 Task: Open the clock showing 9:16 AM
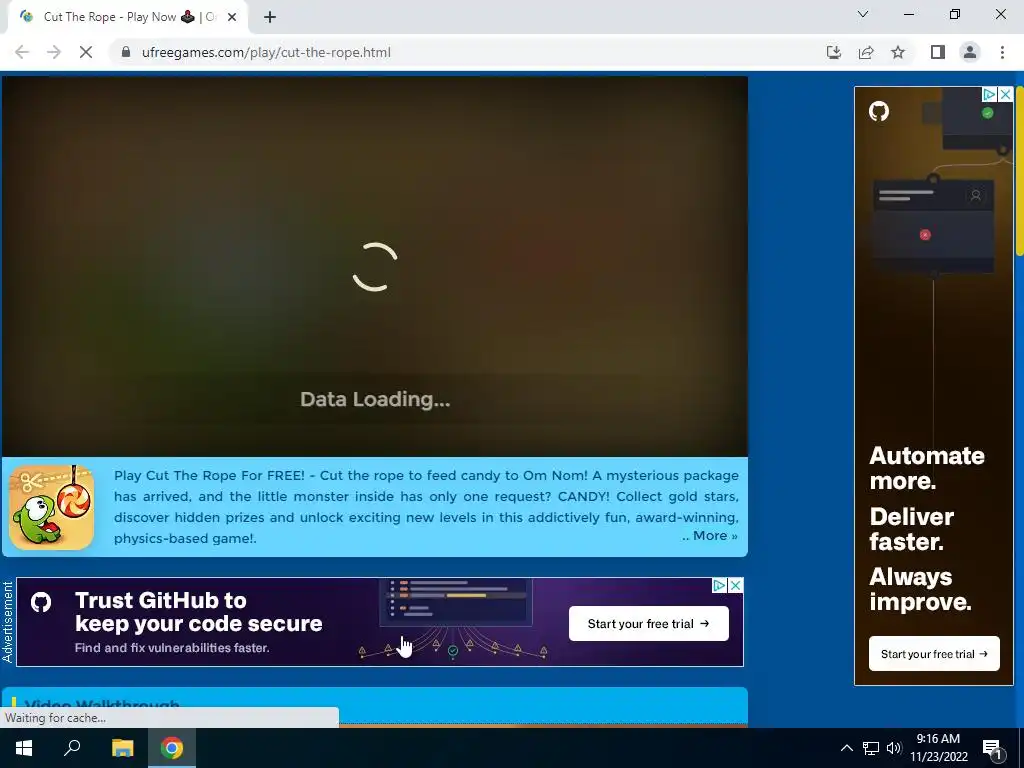[938, 748]
